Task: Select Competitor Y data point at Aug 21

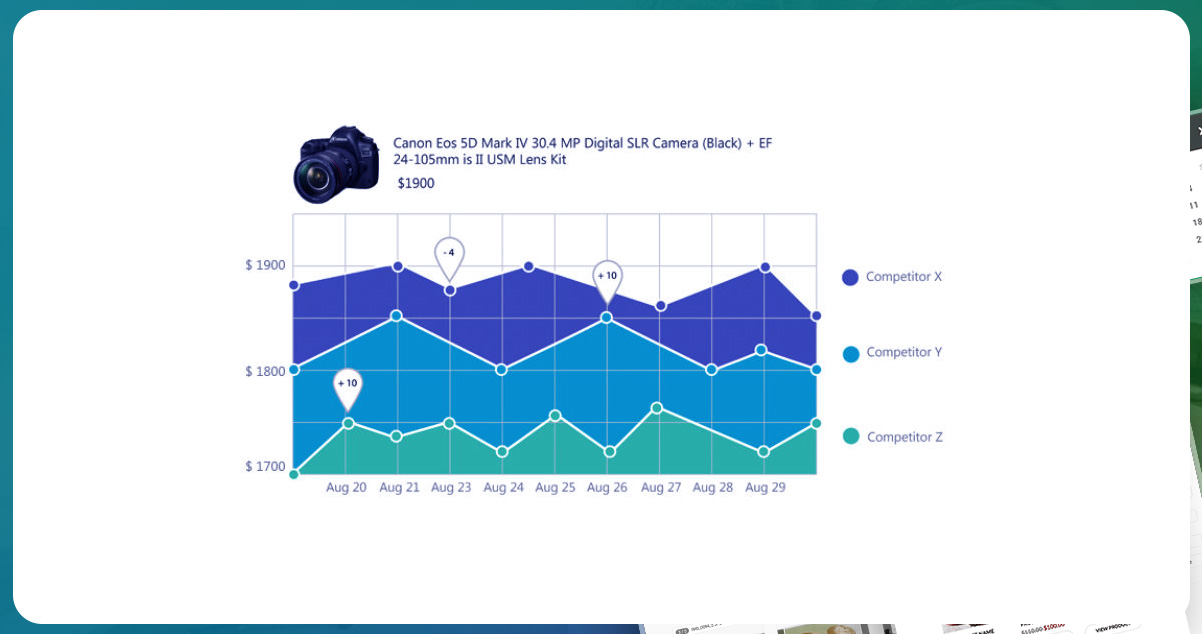Action: pyautogui.click(x=396, y=316)
